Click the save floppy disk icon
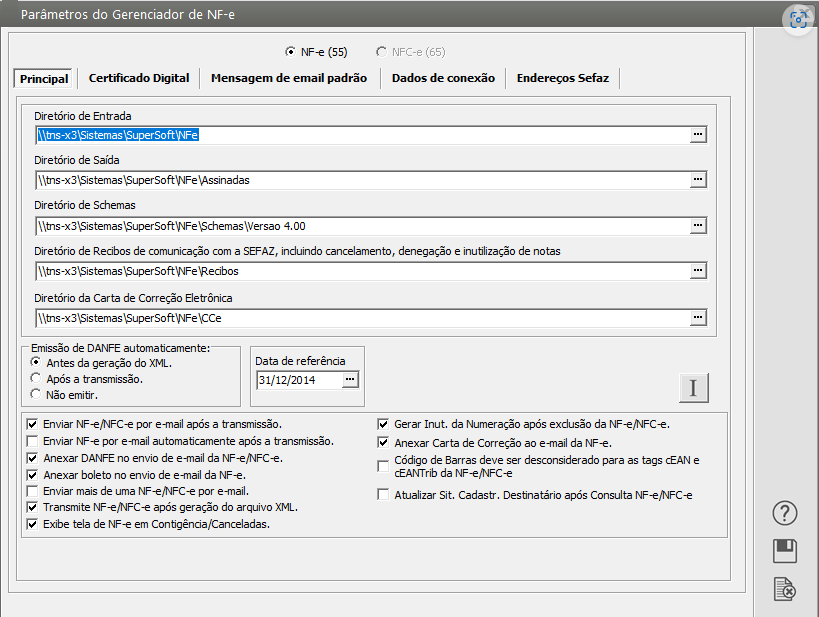The image size is (819, 617). point(785,551)
